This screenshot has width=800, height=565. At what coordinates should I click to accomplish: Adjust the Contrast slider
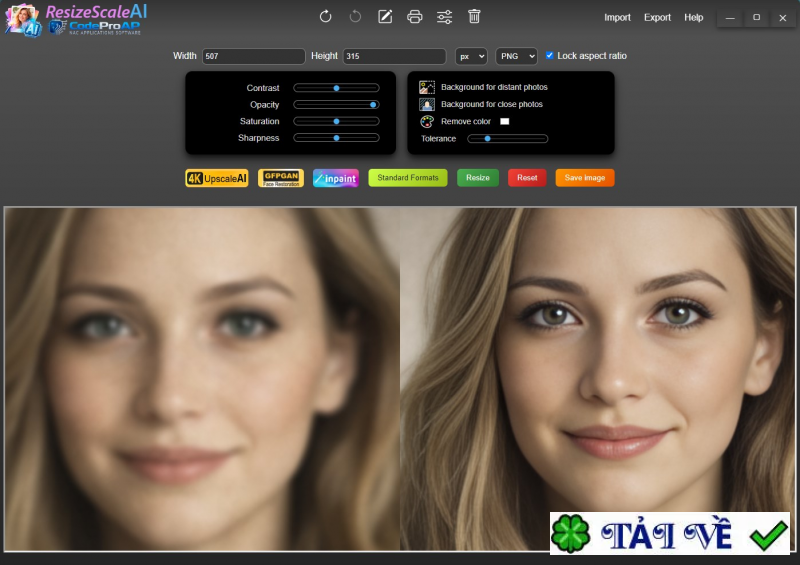tap(336, 88)
